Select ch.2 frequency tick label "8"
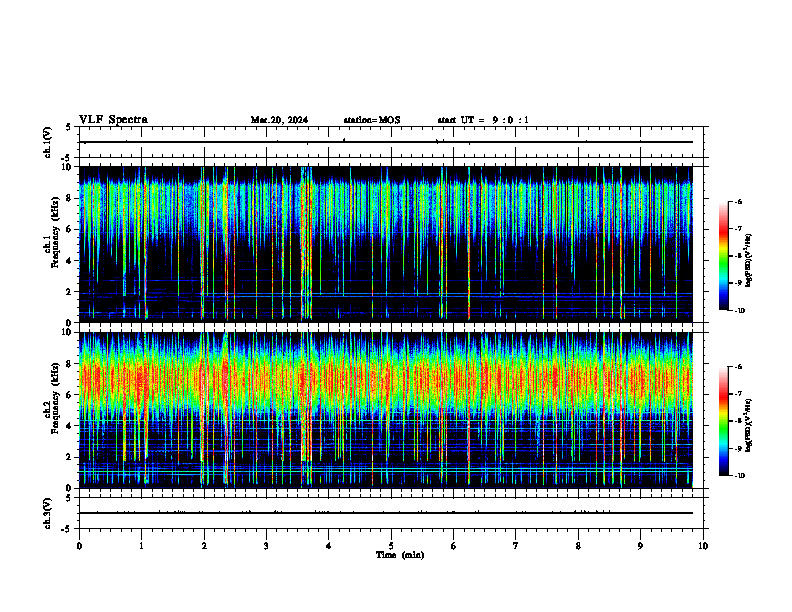This screenshot has height=612, width=792. (70, 364)
